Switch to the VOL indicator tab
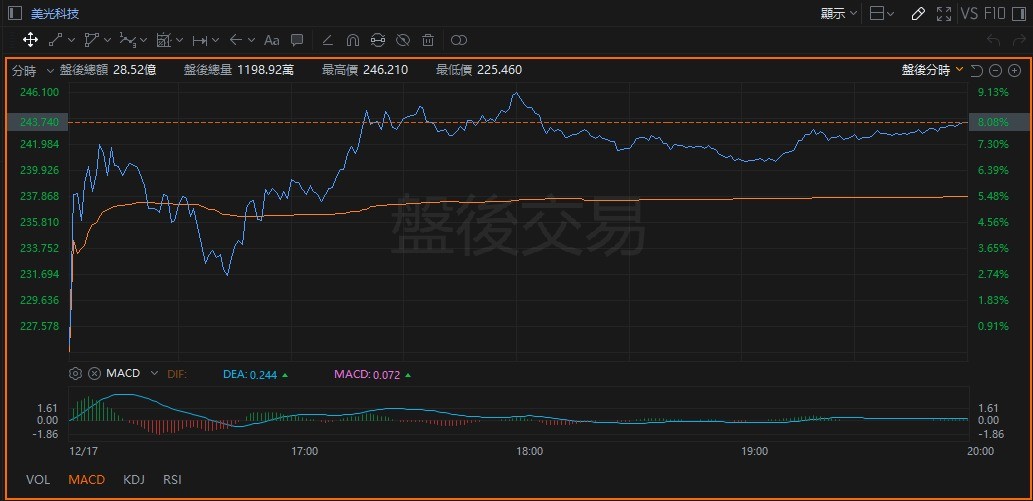 click(38, 479)
